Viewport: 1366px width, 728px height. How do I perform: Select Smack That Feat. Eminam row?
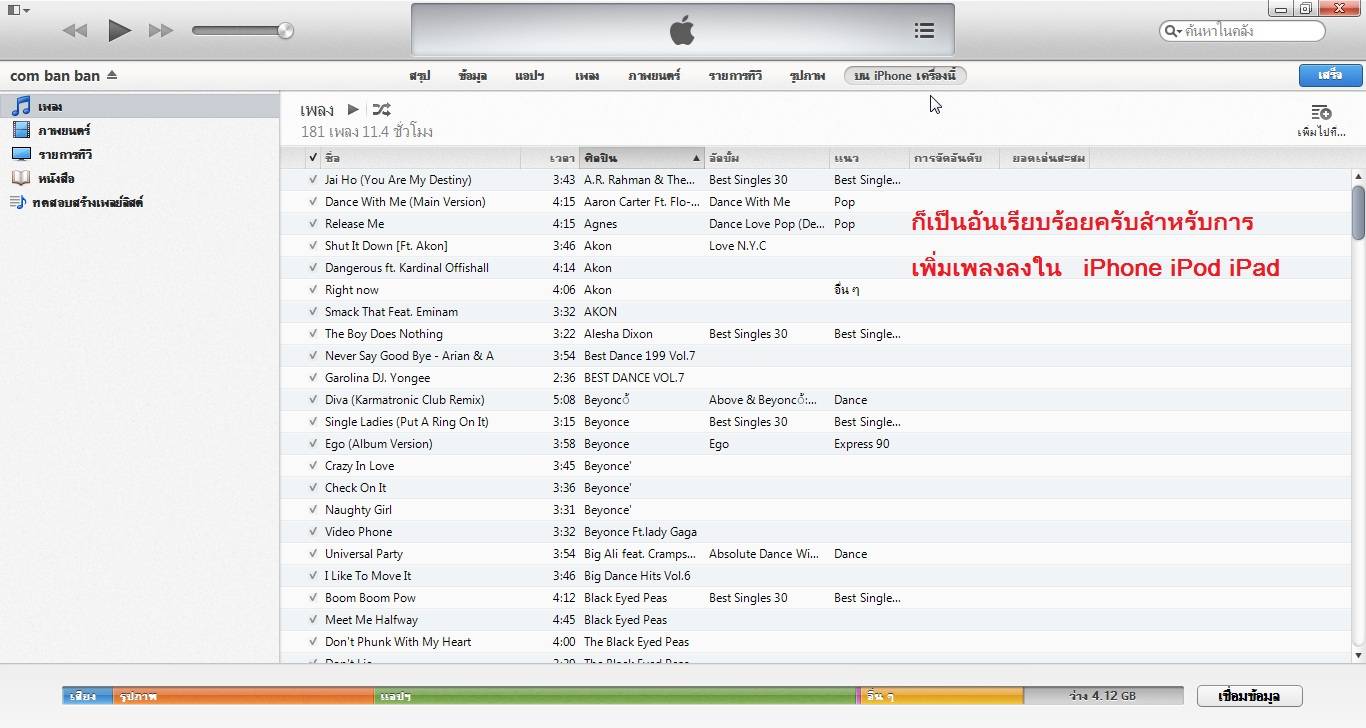pos(815,312)
